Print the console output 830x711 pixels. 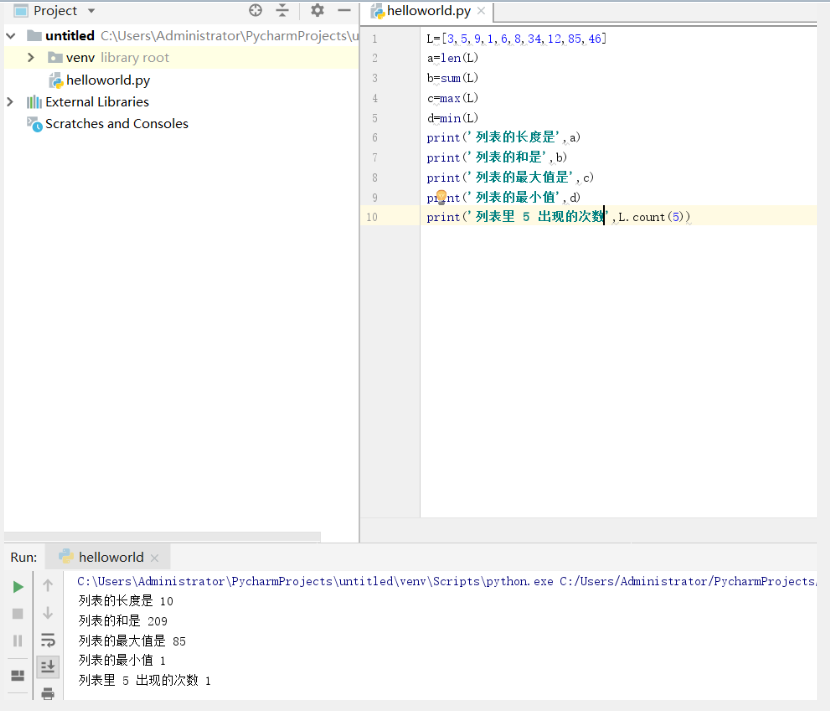[48, 692]
